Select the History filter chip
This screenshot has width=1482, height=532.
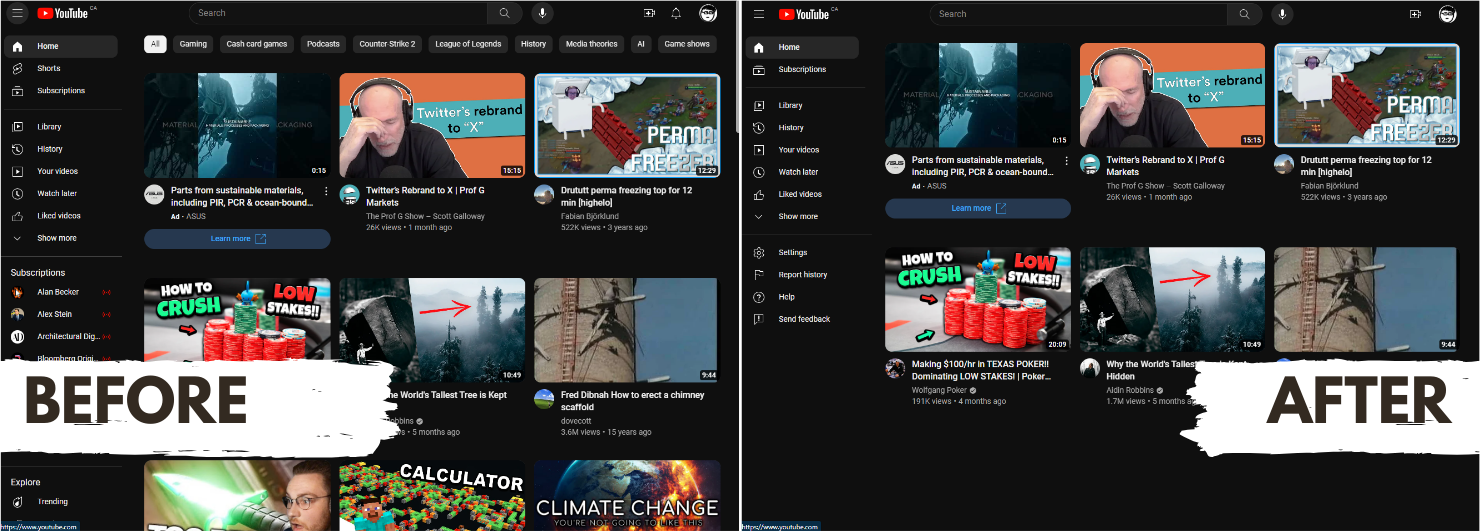click(x=534, y=44)
